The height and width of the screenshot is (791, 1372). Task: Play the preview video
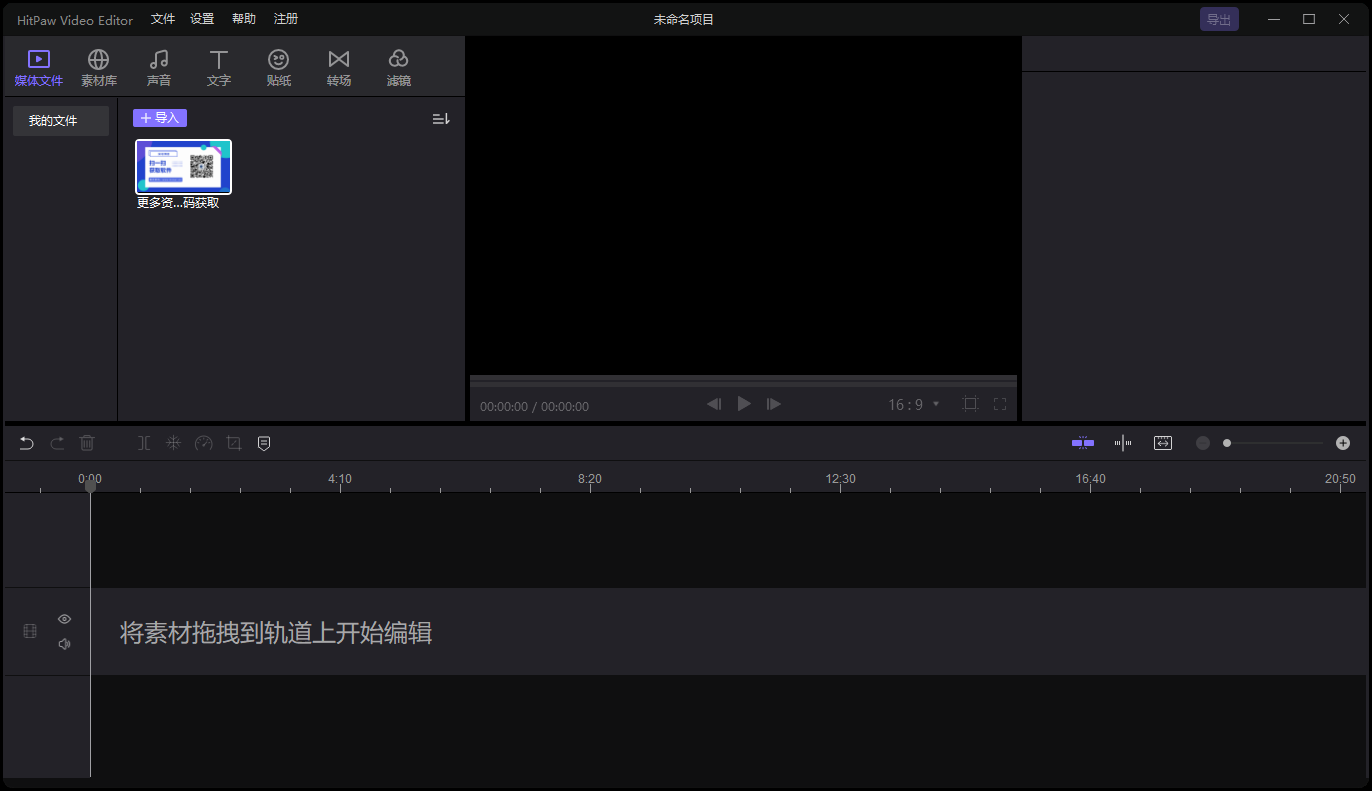744,404
